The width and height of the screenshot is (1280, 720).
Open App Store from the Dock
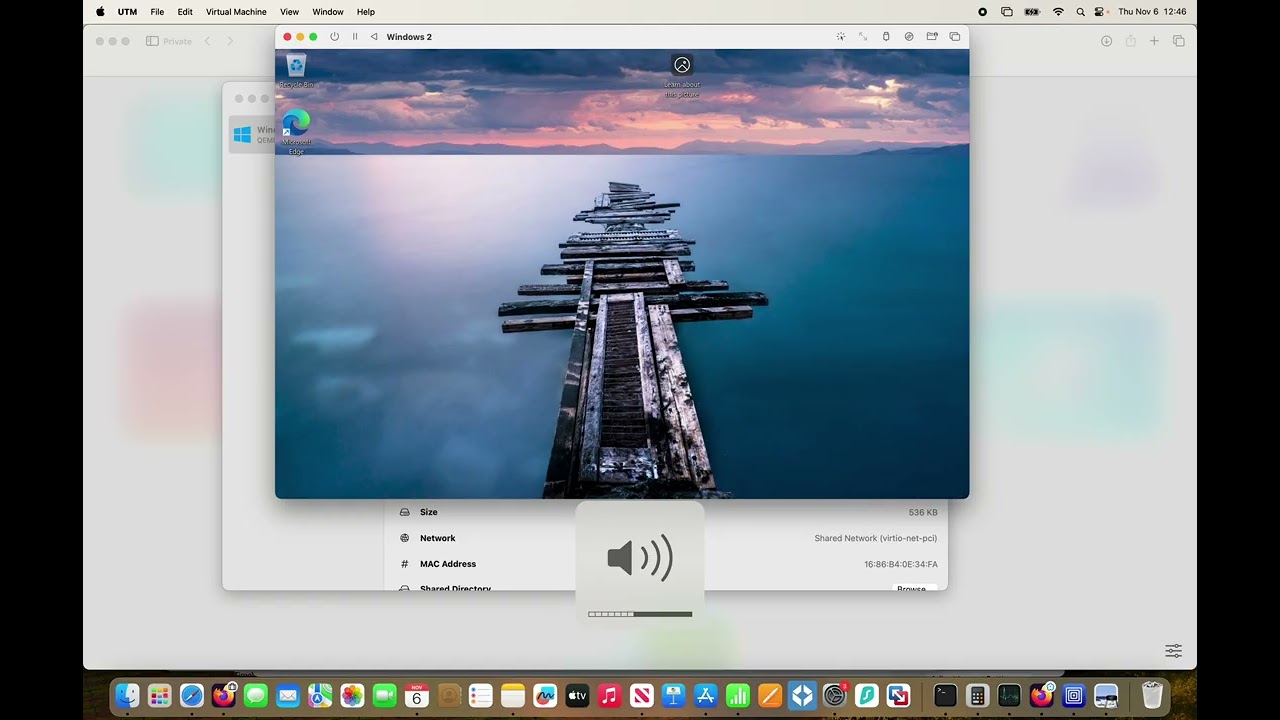[x=706, y=695]
